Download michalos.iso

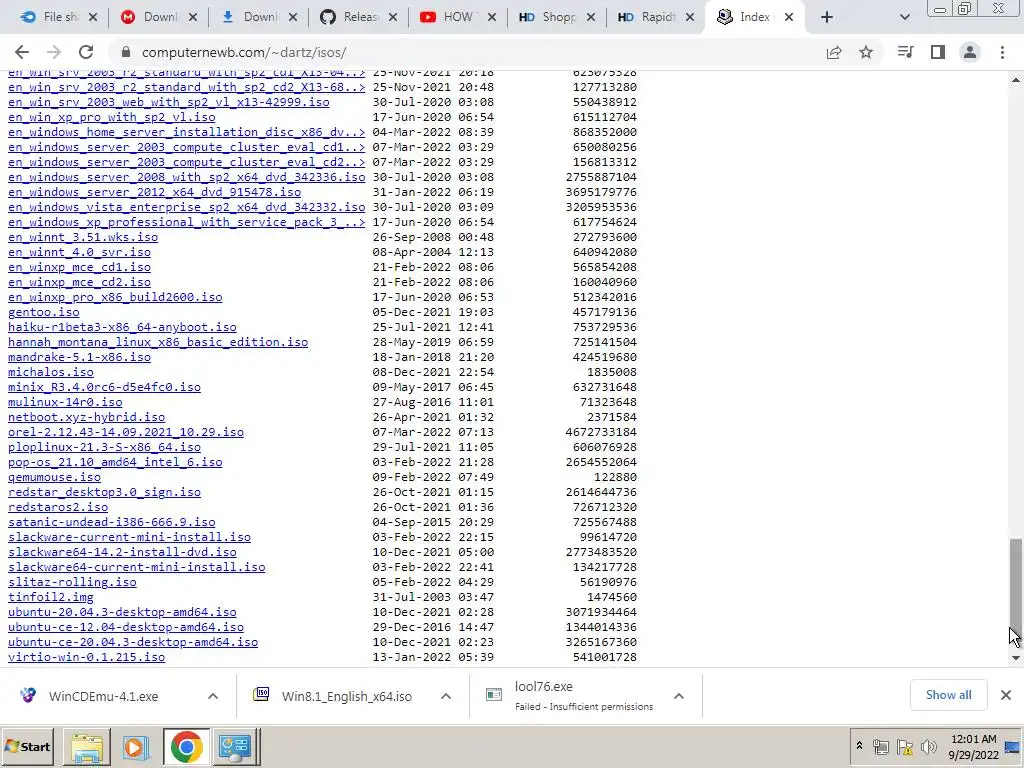point(51,372)
